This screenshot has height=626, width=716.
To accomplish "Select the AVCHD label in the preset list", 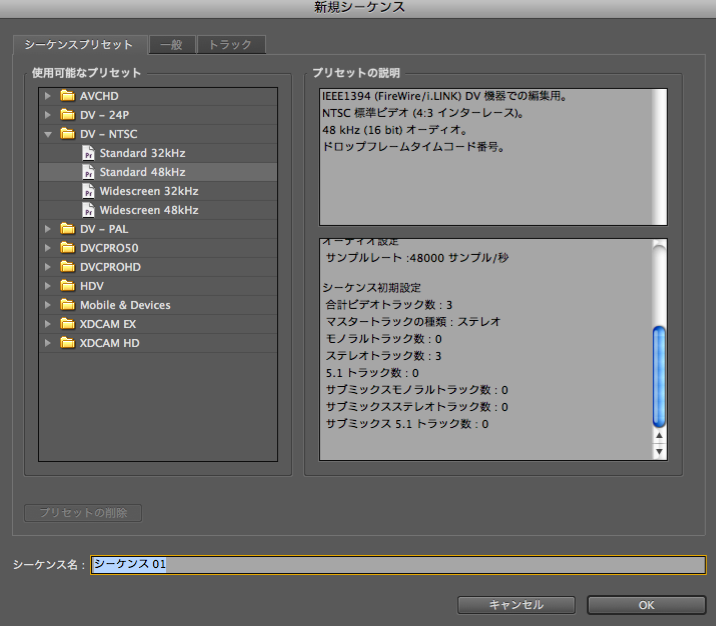I will [99, 96].
